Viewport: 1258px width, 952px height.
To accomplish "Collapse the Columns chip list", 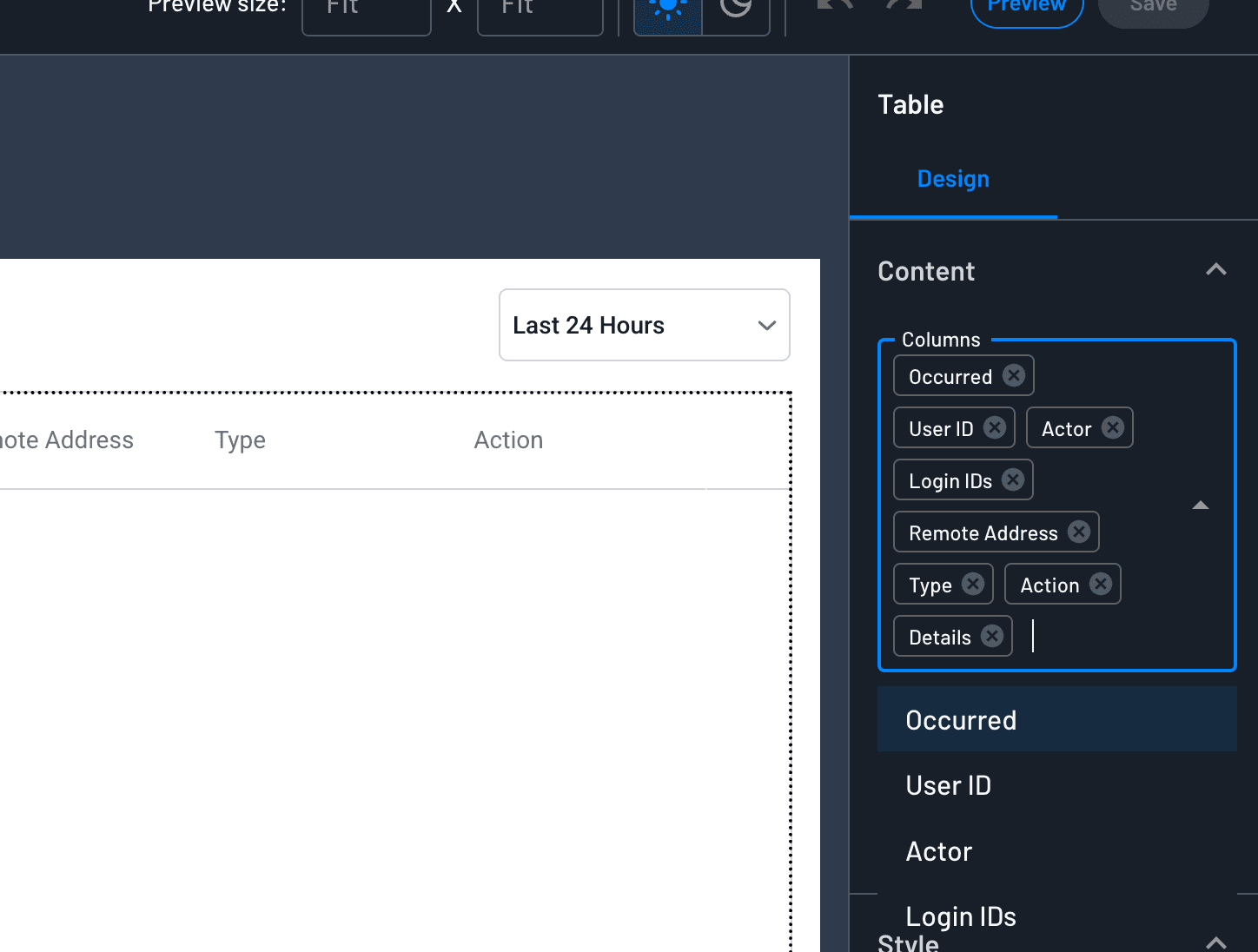I will tap(1200, 504).
